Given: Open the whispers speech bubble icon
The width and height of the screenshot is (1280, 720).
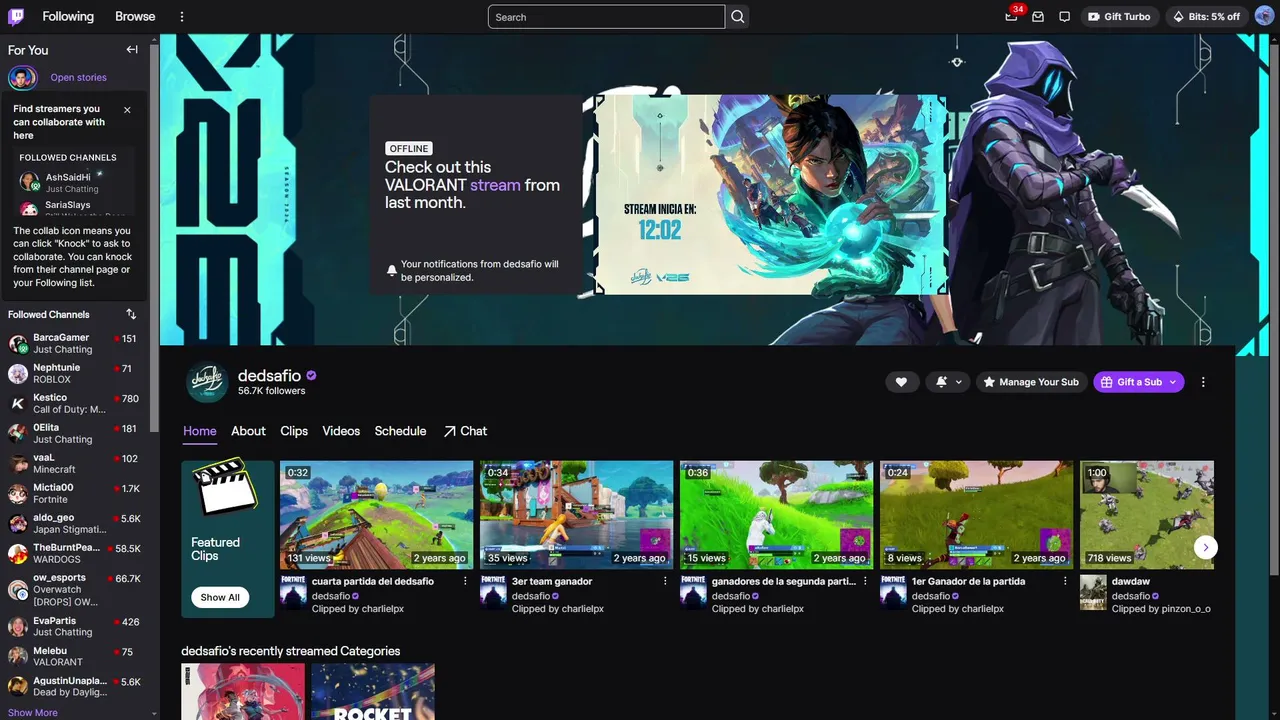Looking at the screenshot, I should (x=1065, y=17).
